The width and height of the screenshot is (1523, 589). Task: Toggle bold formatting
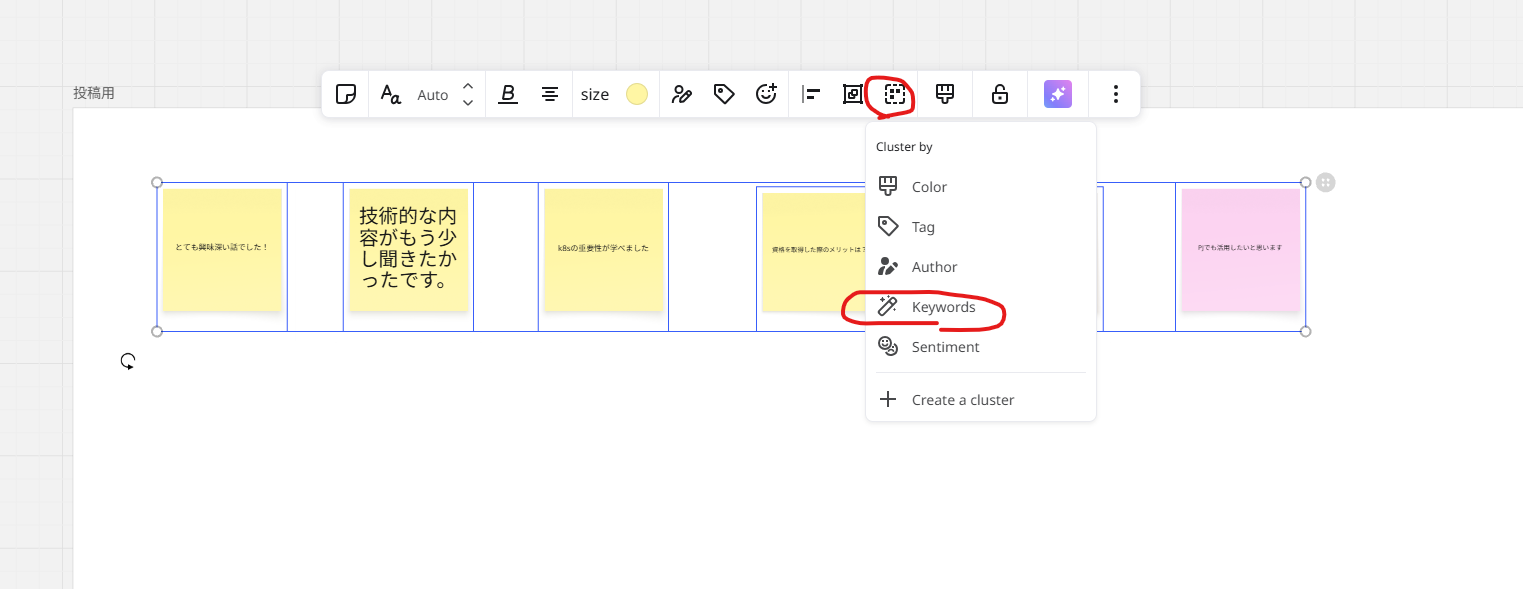tap(508, 94)
